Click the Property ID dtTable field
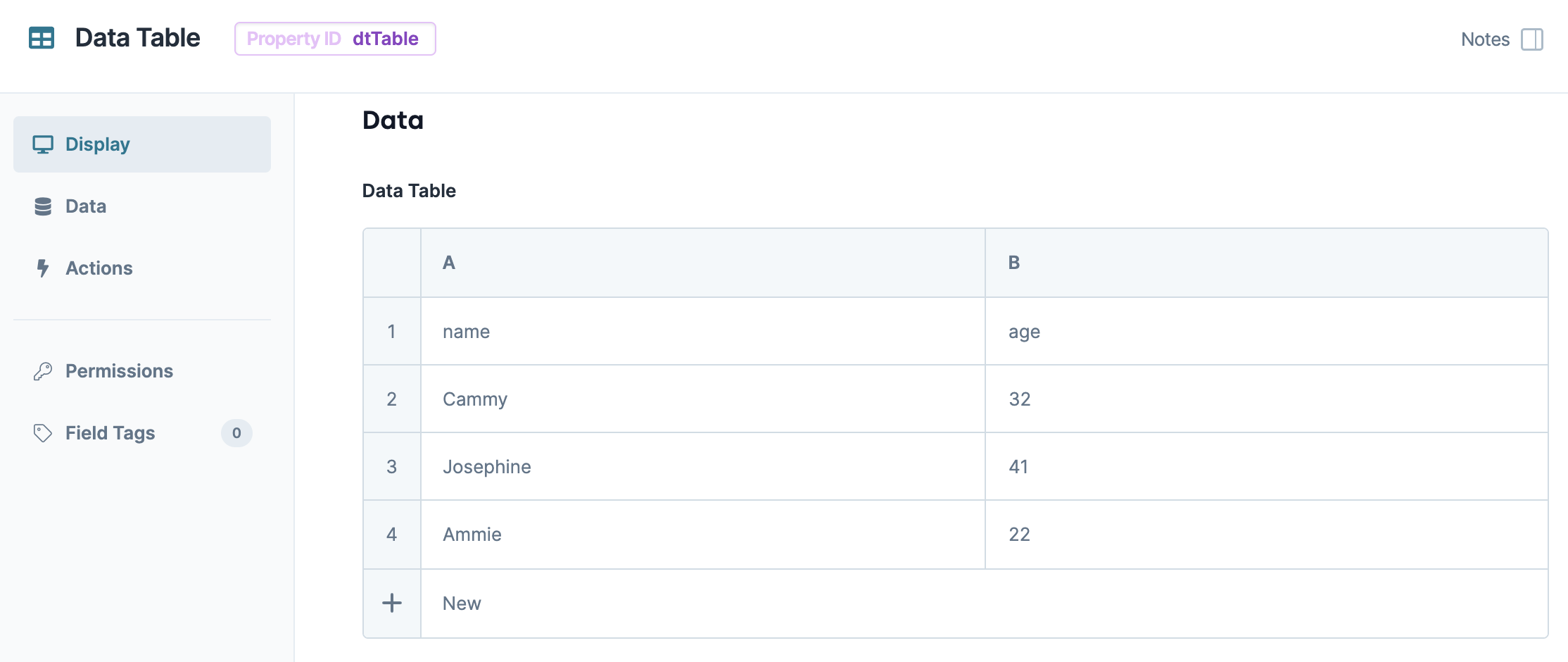 tap(335, 39)
